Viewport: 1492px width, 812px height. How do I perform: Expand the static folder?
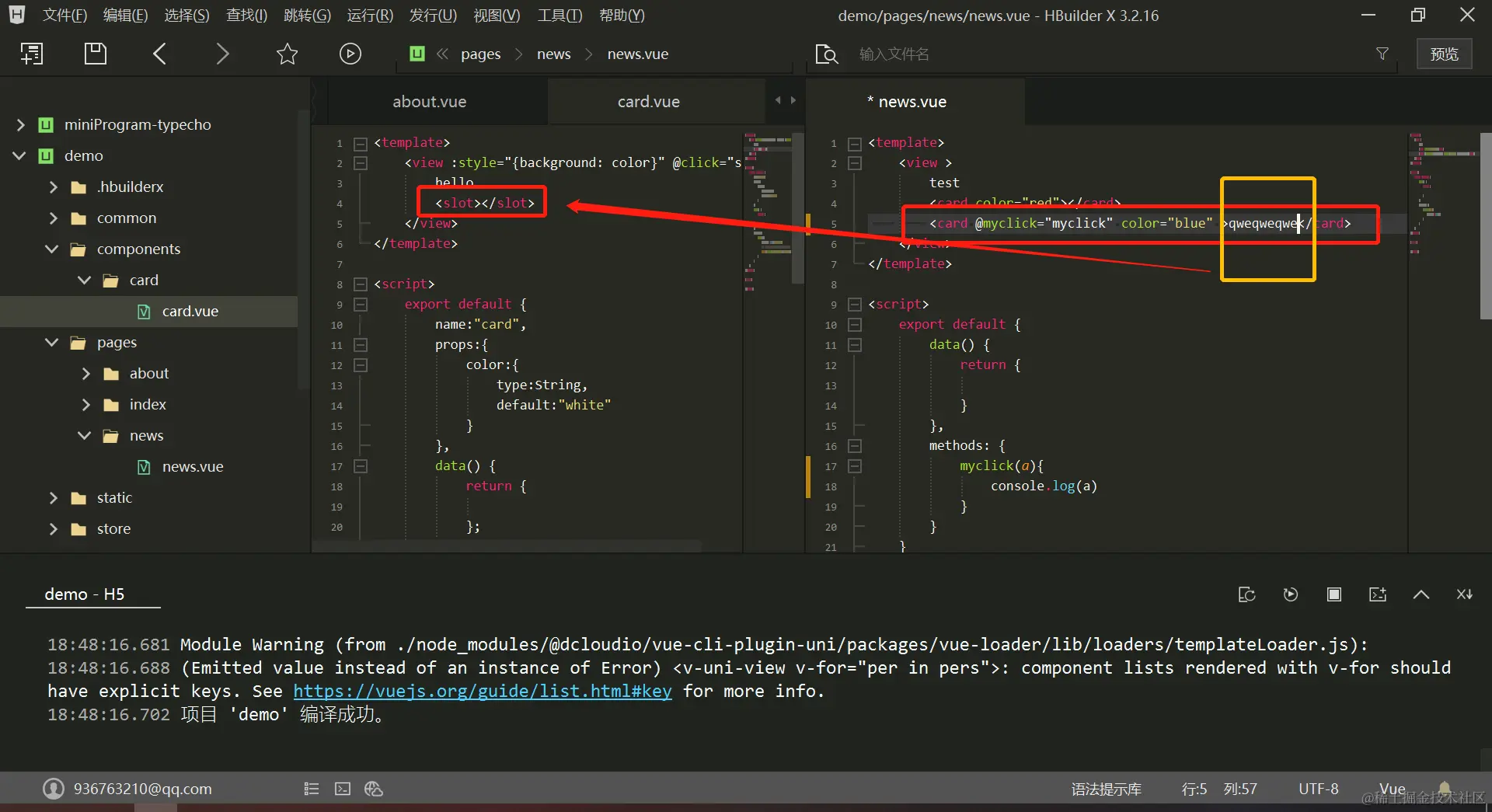[x=54, y=498]
